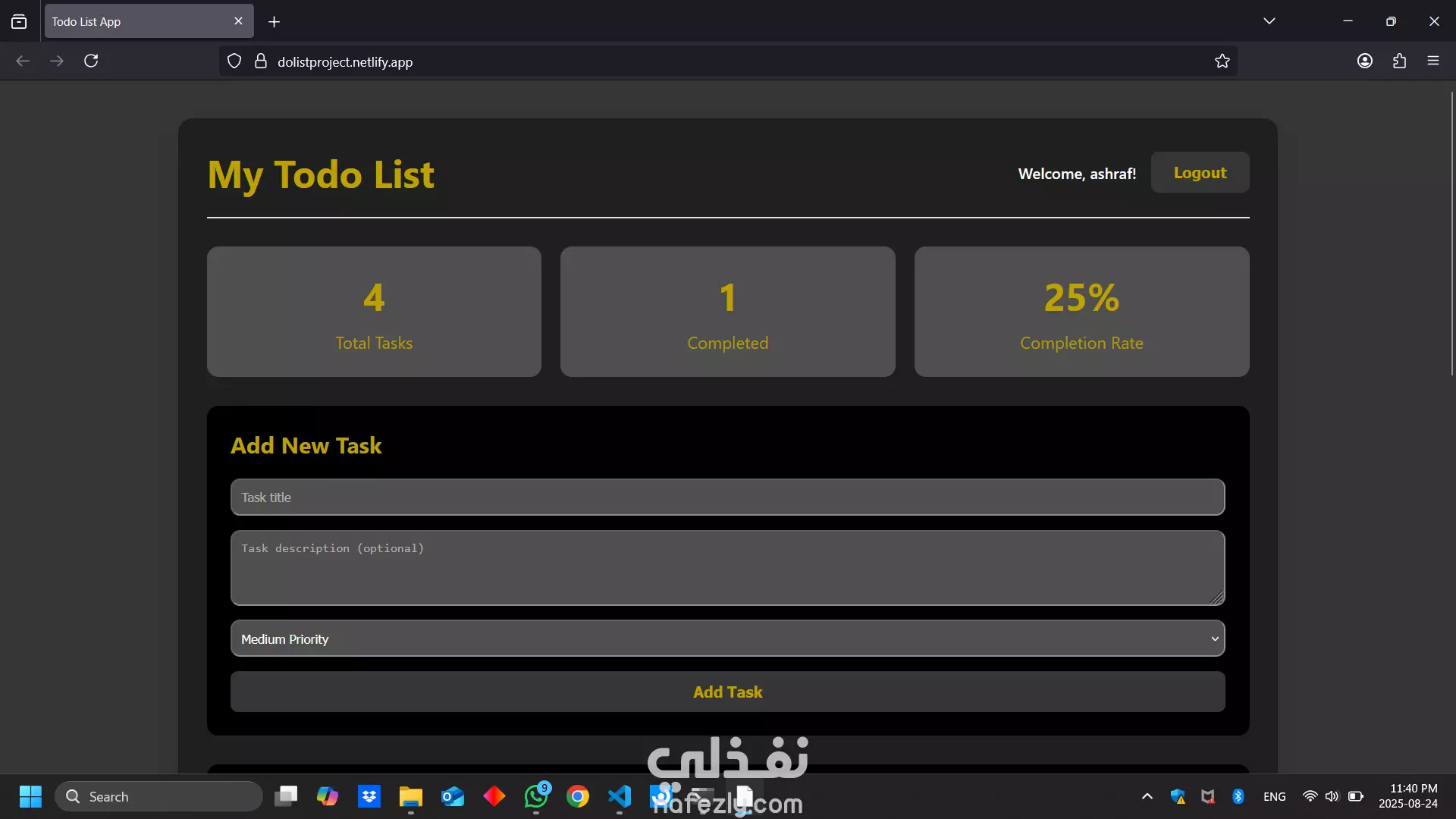Click the Add Task button

(727, 692)
